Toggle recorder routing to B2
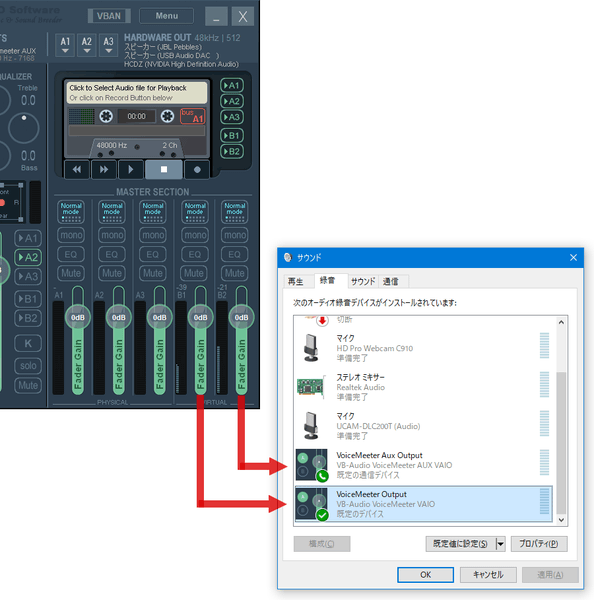The height and width of the screenshot is (600, 594). (x=232, y=152)
